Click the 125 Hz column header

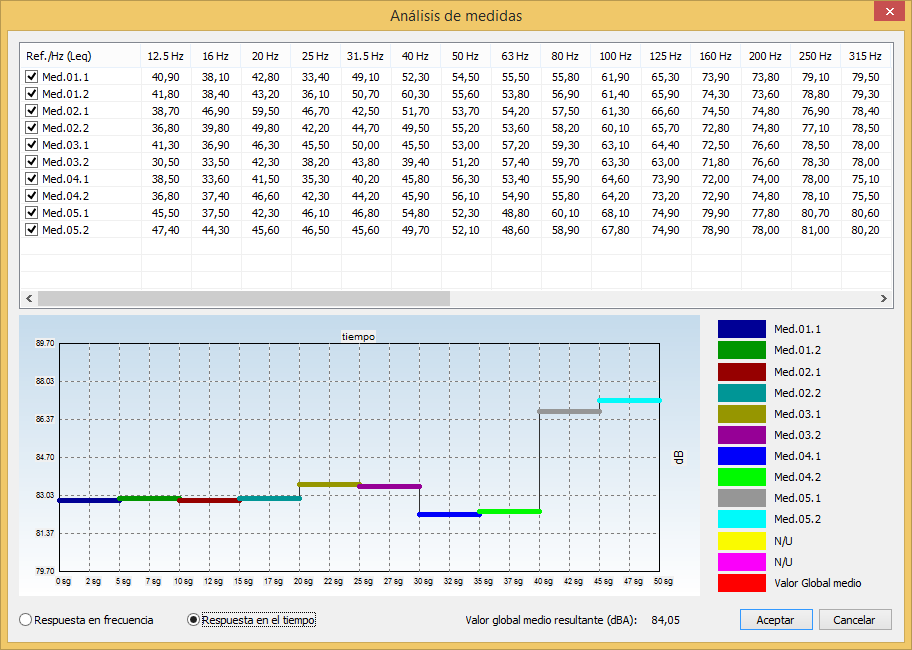click(x=665, y=56)
